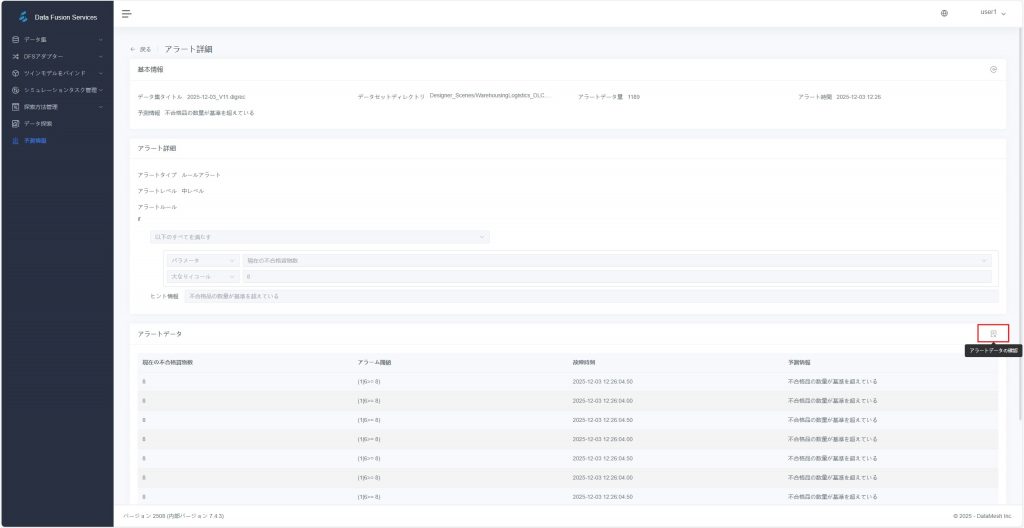Image resolution: width=1024 pixels, height=528 pixels.
Task: Click the icon in the 基本情報 header
Action: (x=993, y=69)
